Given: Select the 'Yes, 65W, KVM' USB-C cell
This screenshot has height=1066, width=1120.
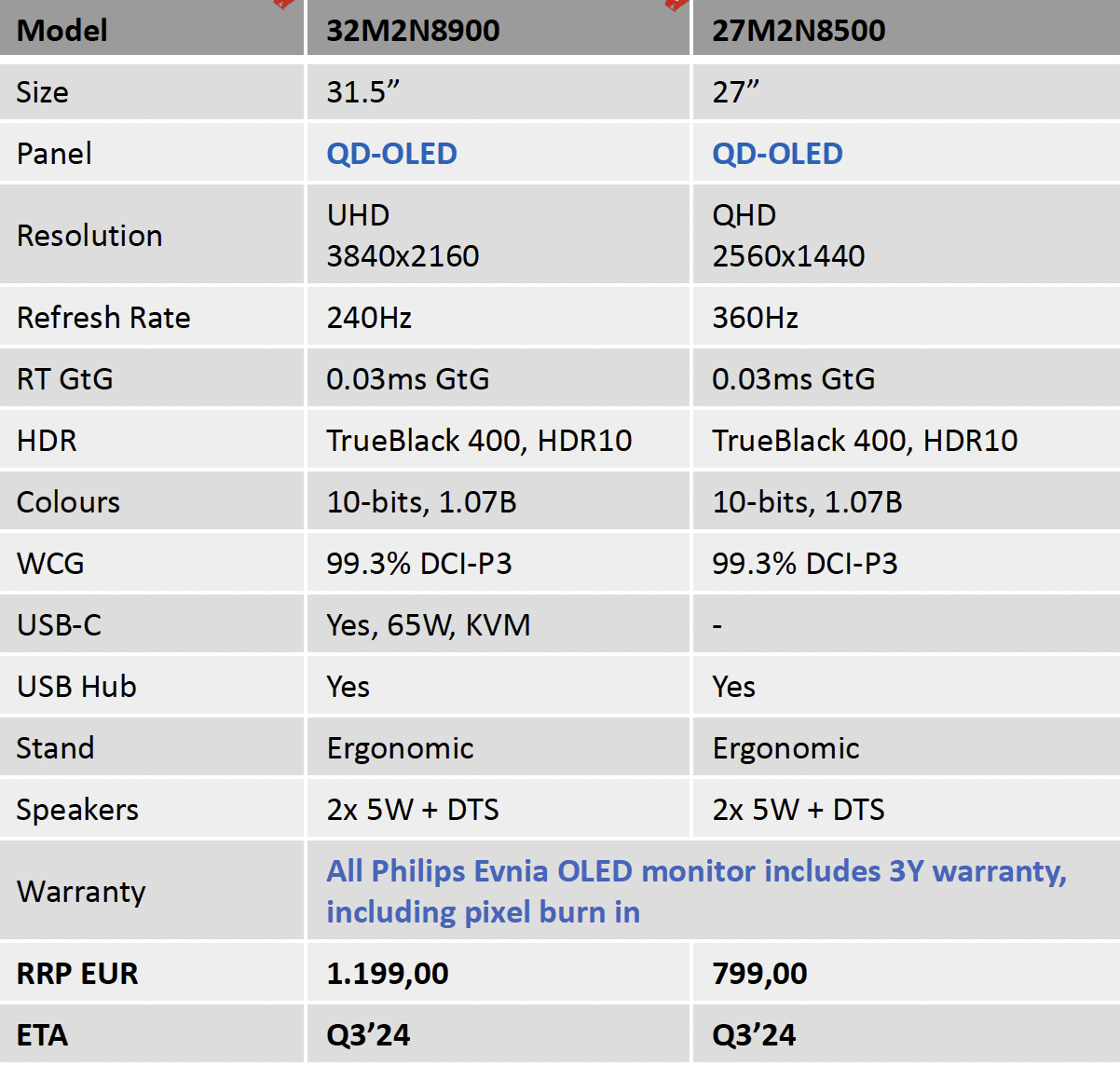Looking at the screenshot, I should tap(428, 625).
